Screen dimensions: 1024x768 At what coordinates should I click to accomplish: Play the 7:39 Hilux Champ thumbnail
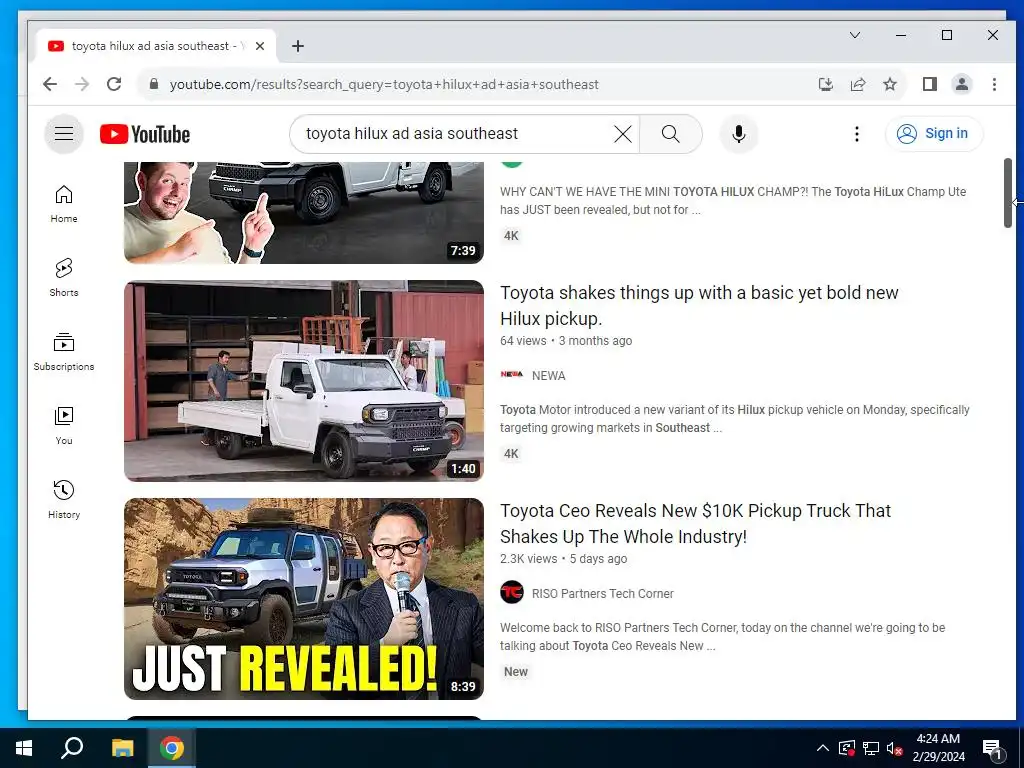pos(304,213)
